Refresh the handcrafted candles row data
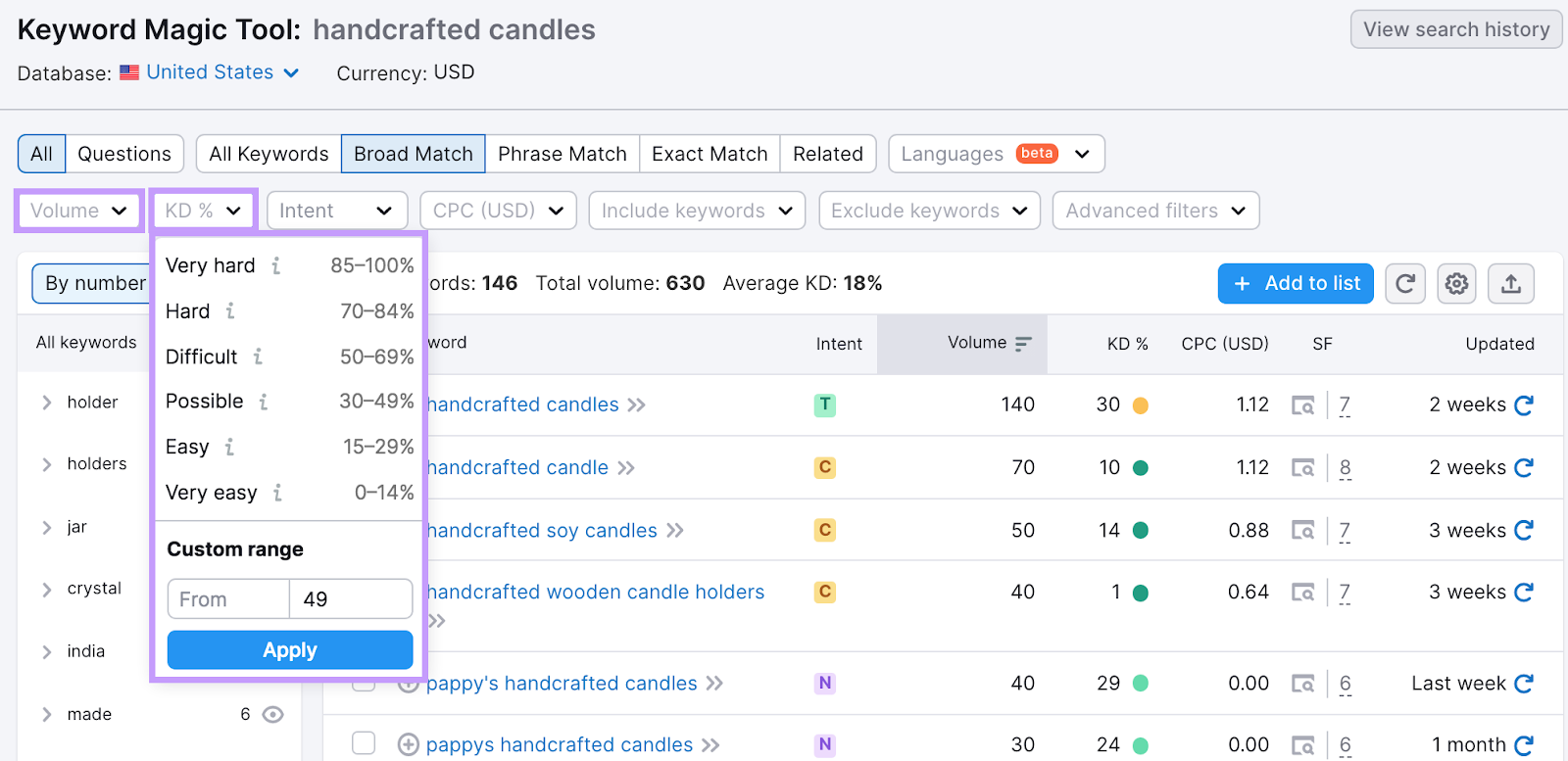Image resolution: width=1568 pixels, height=761 pixels. click(x=1524, y=405)
